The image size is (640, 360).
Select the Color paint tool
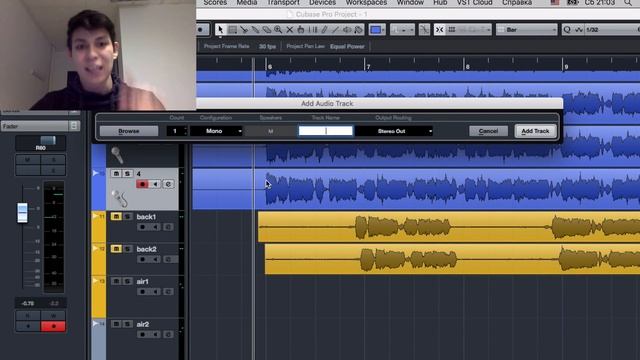[358, 29]
